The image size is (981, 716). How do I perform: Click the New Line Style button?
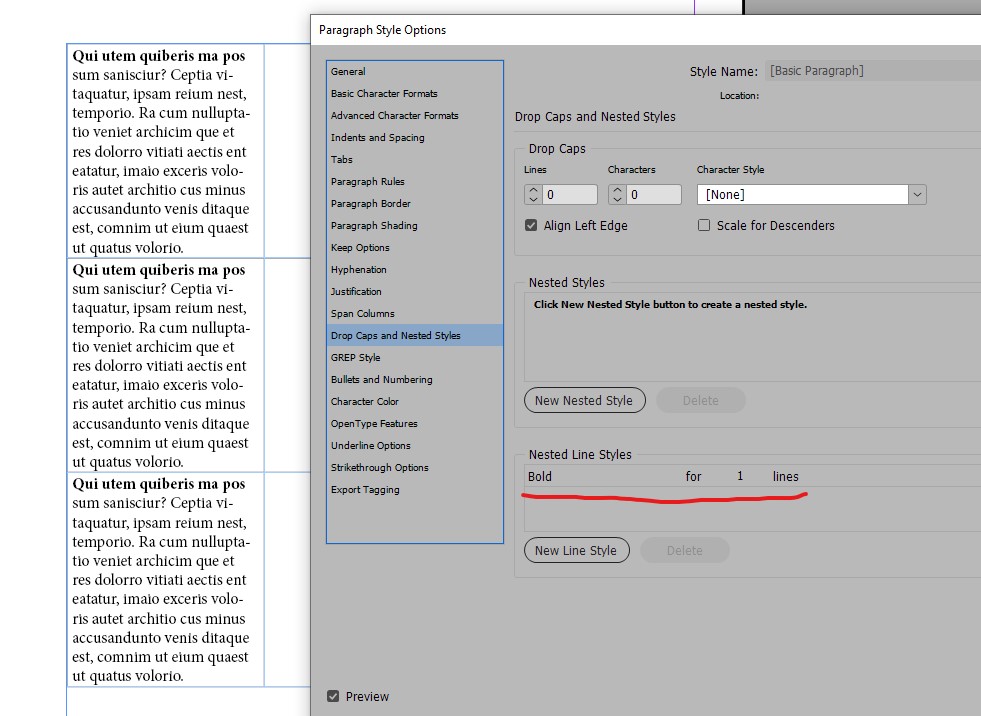(576, 551)
